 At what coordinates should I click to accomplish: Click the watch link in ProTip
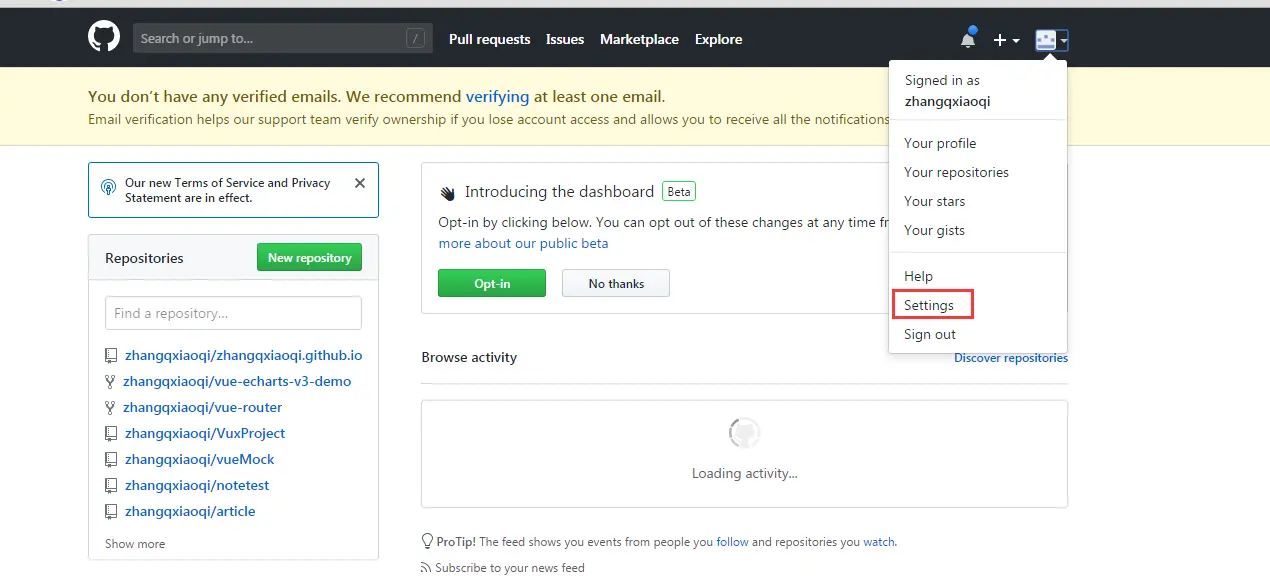coord(879,542)
